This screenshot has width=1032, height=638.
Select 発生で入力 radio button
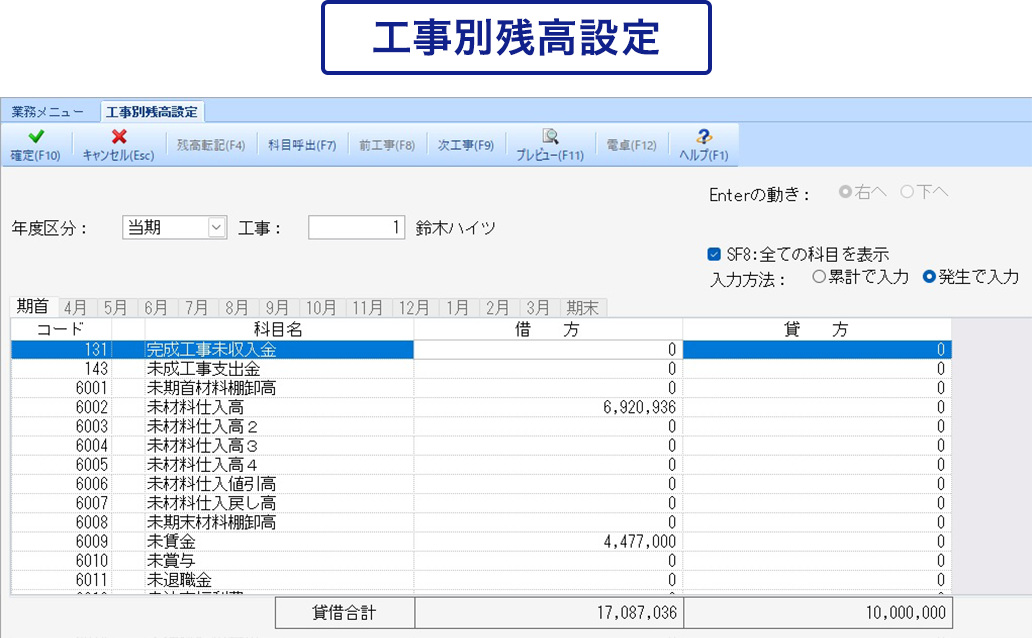(929, 277)
